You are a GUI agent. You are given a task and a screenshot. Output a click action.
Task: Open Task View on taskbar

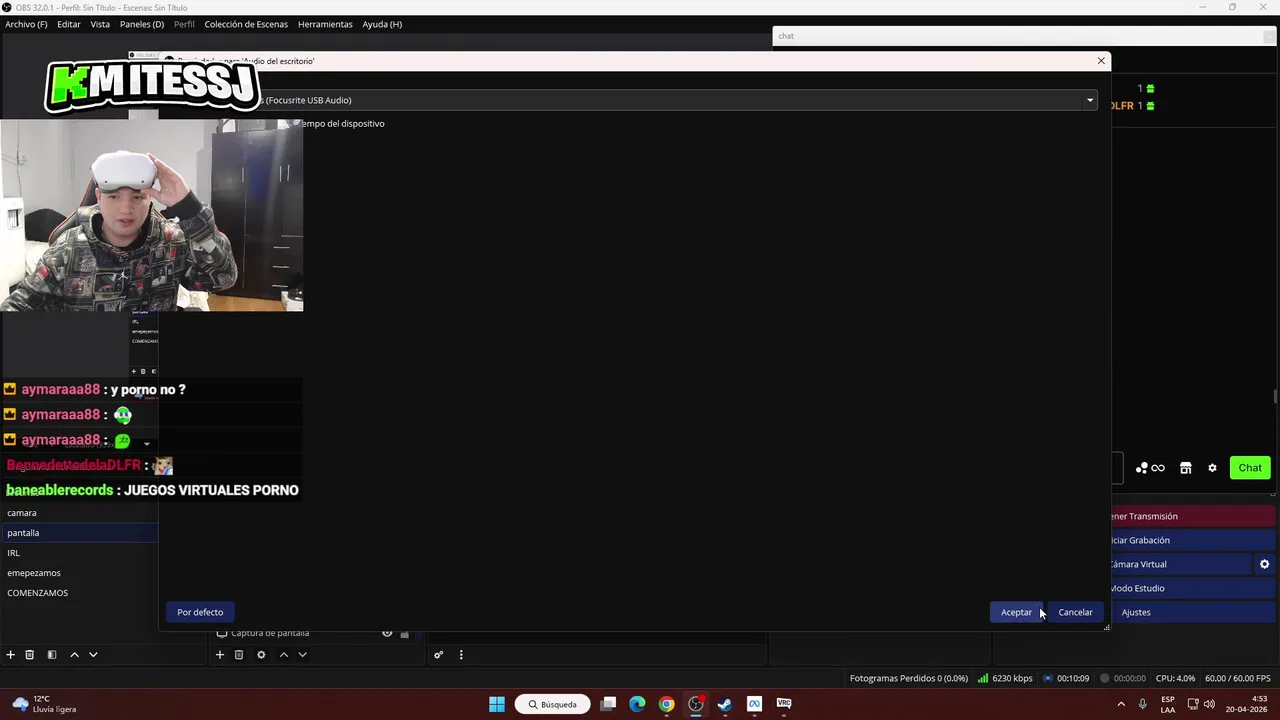click(608, 704)
